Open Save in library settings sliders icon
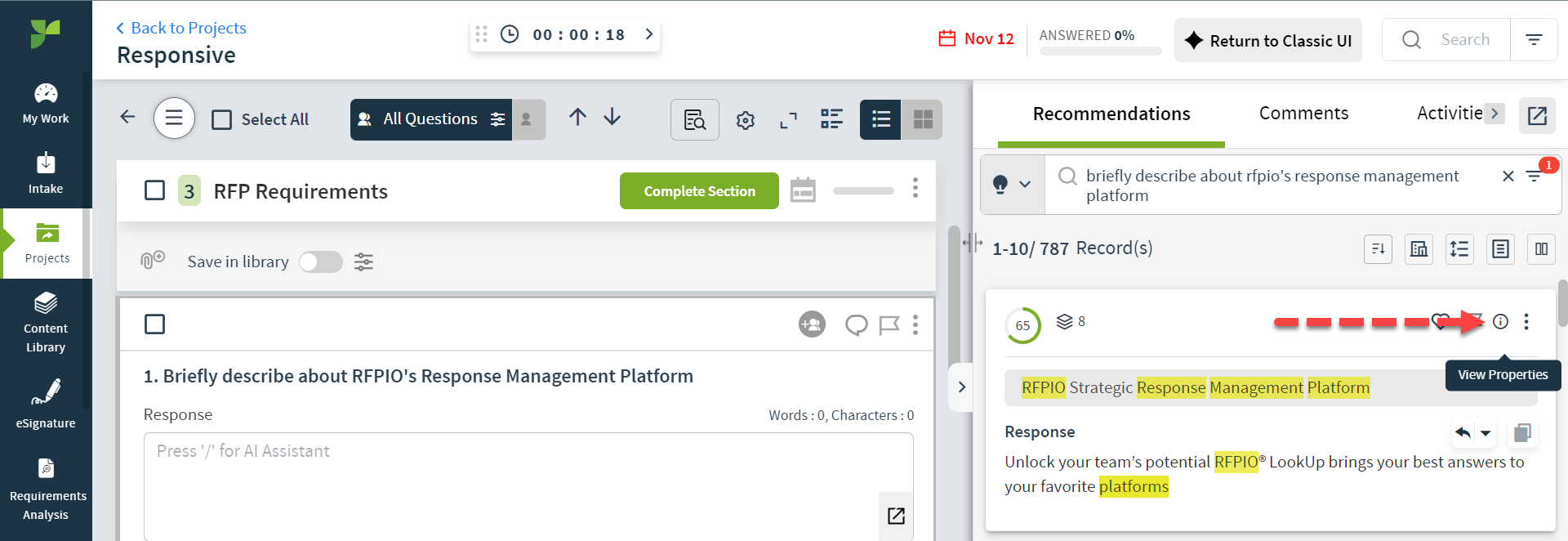This screenshot has width=1568, height=541. pos(363,262)
